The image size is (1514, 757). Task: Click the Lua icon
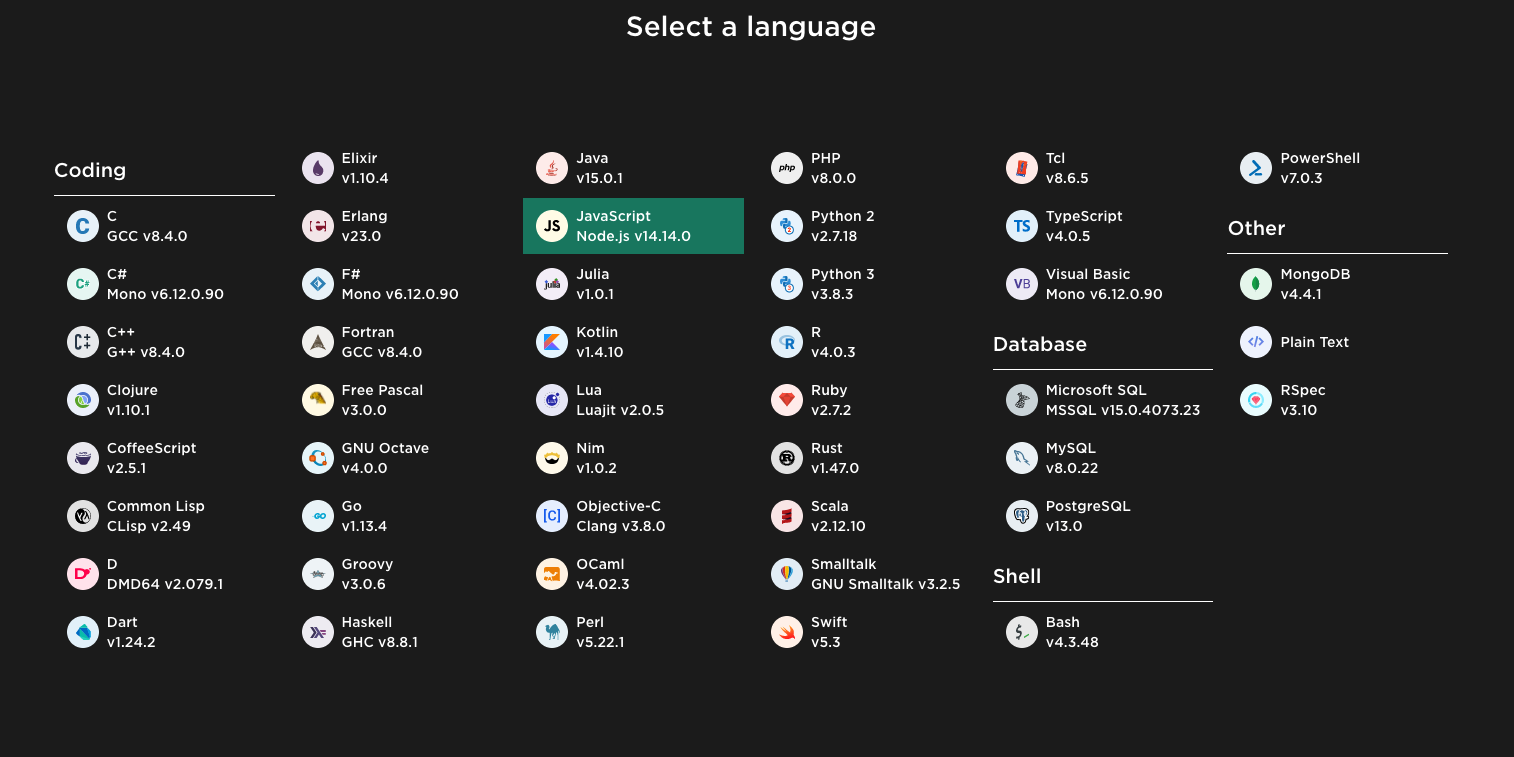(x=552, y=400)
